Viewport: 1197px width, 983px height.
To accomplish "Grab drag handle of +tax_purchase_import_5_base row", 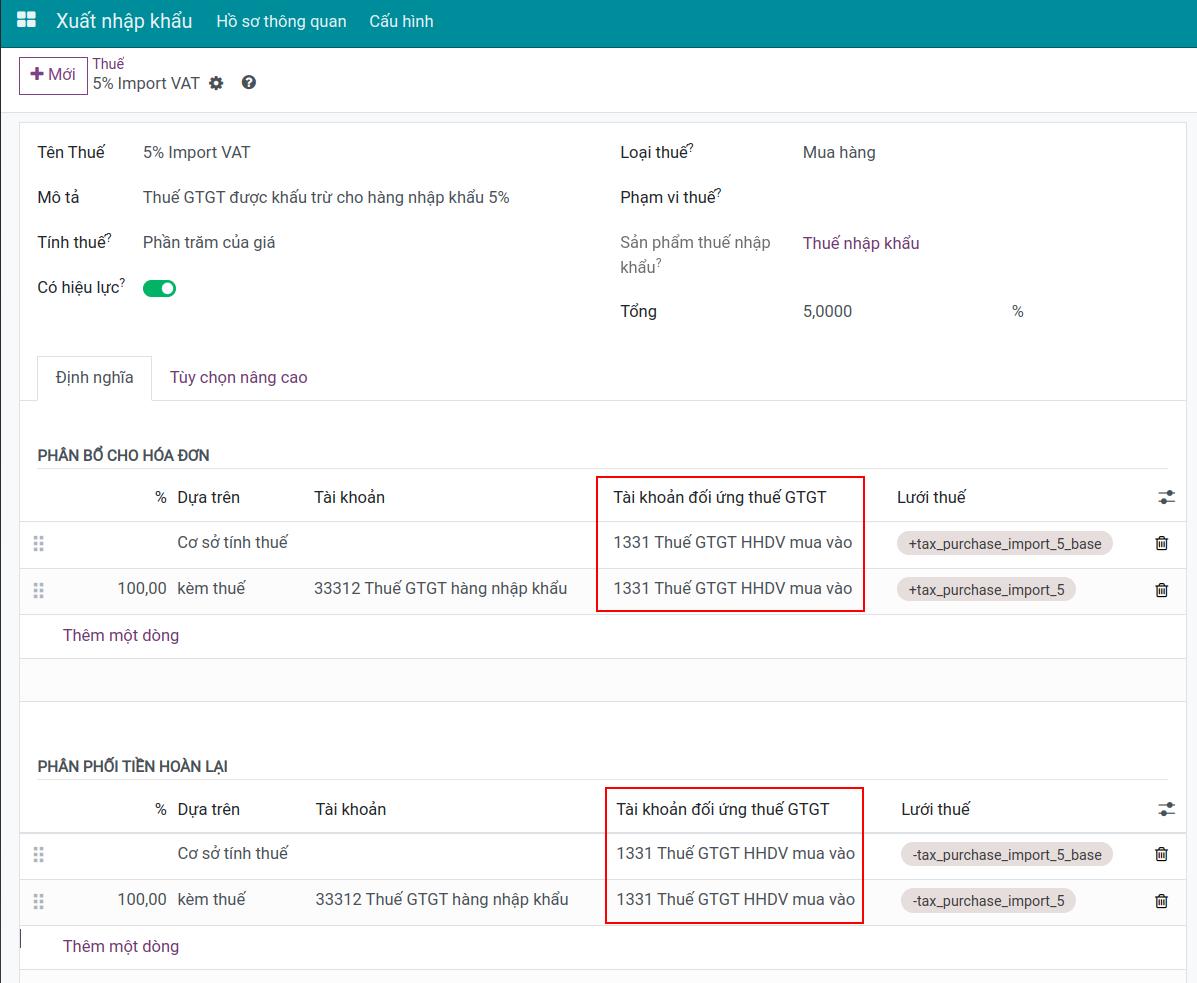I will tap(39, 543).
